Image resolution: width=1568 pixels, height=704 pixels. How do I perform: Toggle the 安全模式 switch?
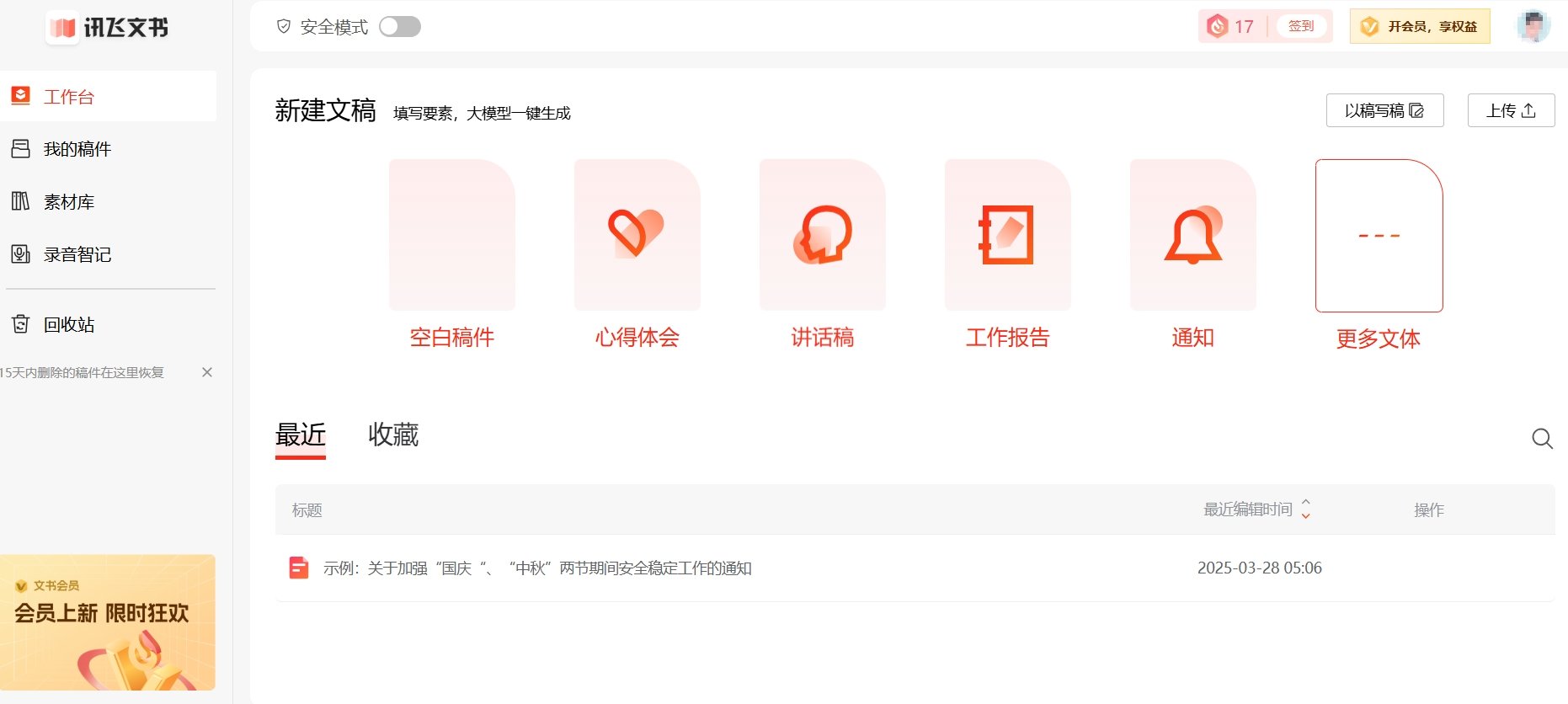(400, 27)
